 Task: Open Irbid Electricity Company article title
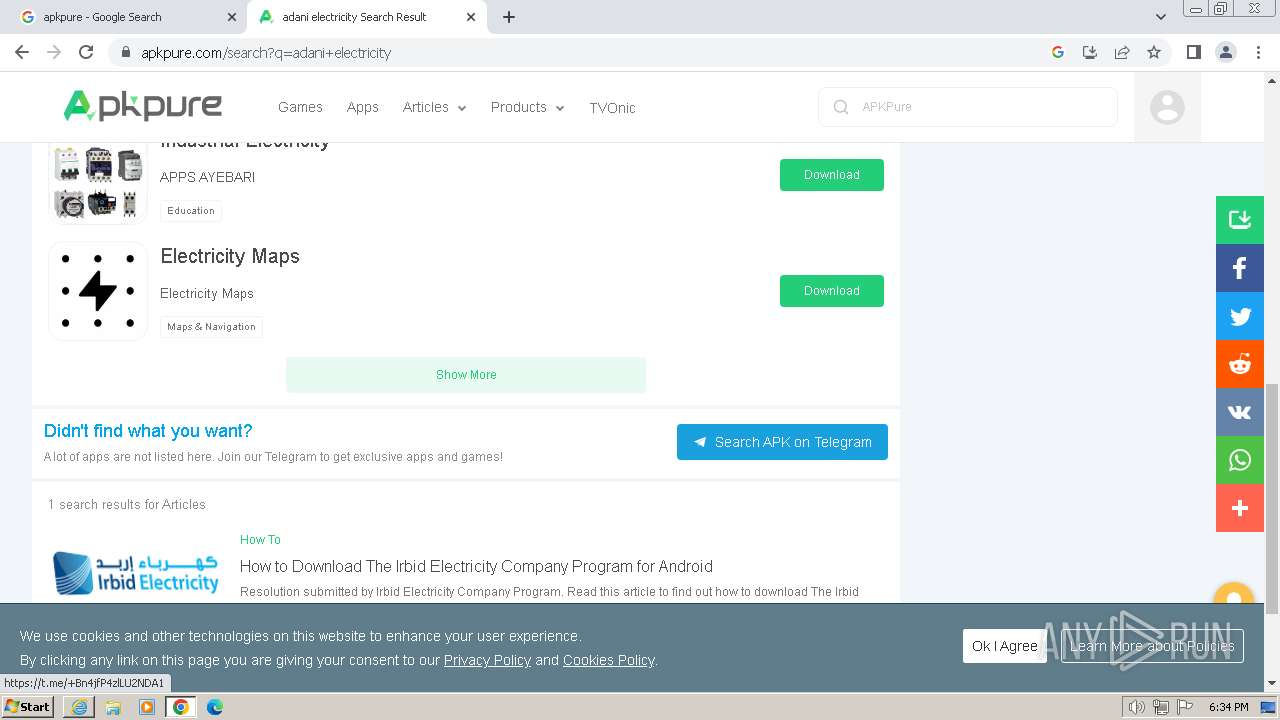tap(476, 566)
